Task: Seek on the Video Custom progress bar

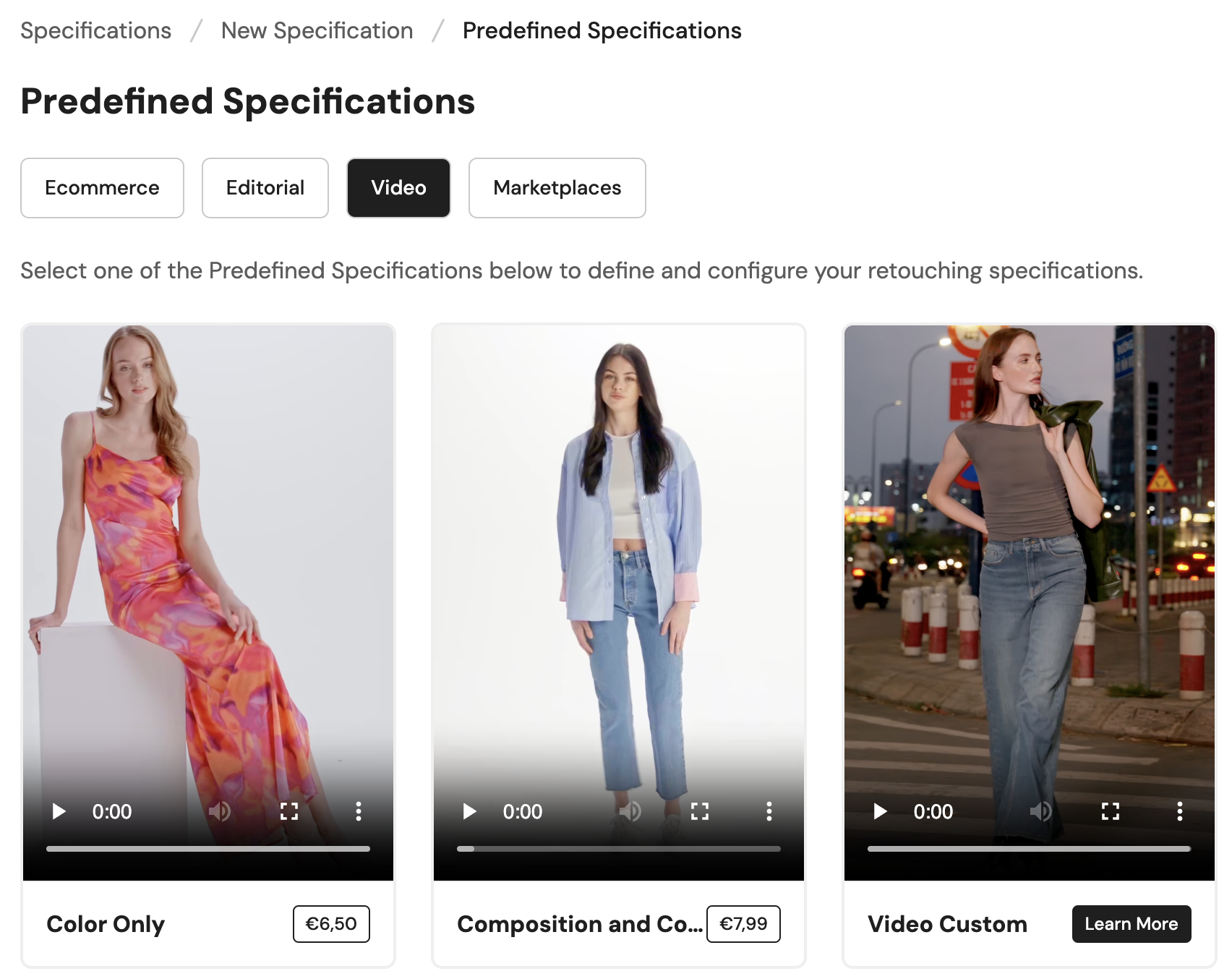Action: pyautogui.click(x=1030, y=849)
